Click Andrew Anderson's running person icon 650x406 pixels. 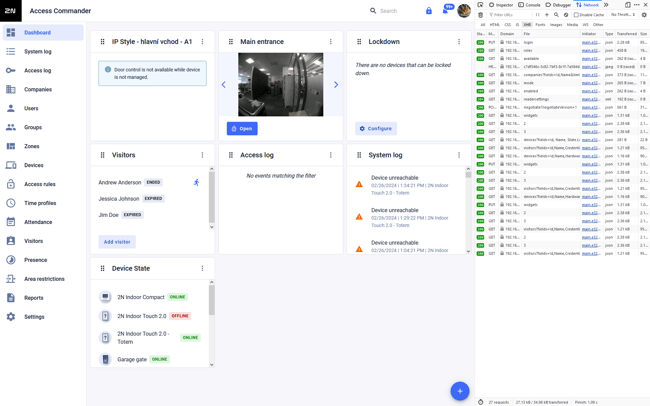coord(196,182)
